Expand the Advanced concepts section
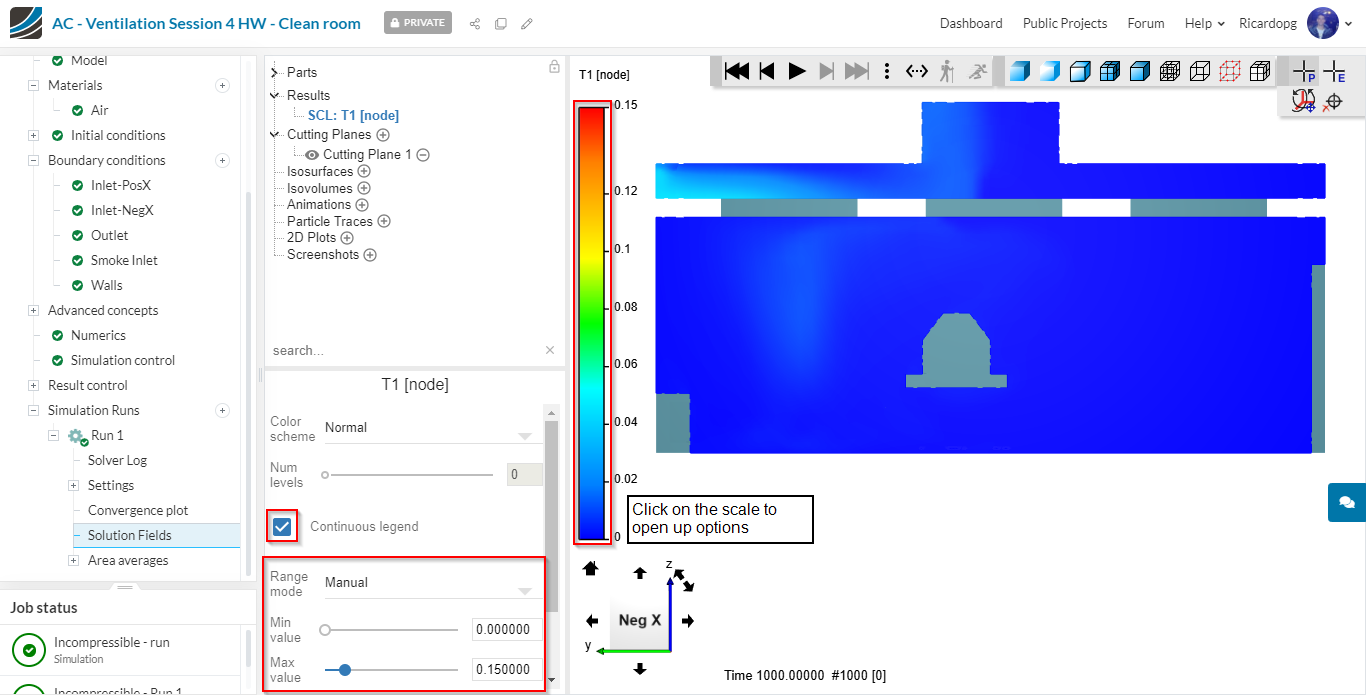The width and height of the screenshot is (1366, 695). click(x=33, y=311)
